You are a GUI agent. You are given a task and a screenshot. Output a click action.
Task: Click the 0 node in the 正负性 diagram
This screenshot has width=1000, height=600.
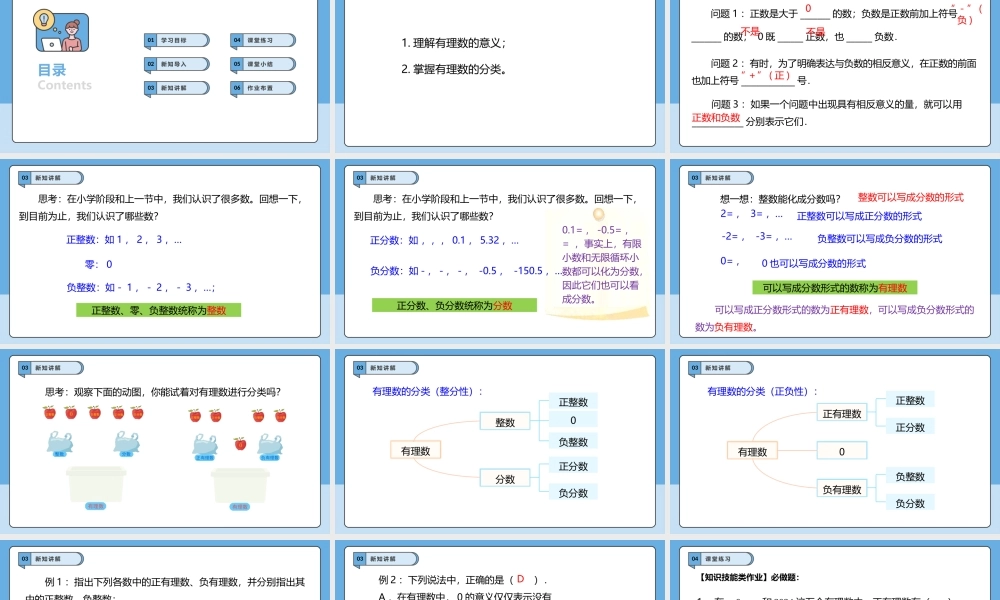tap(842, 451)
